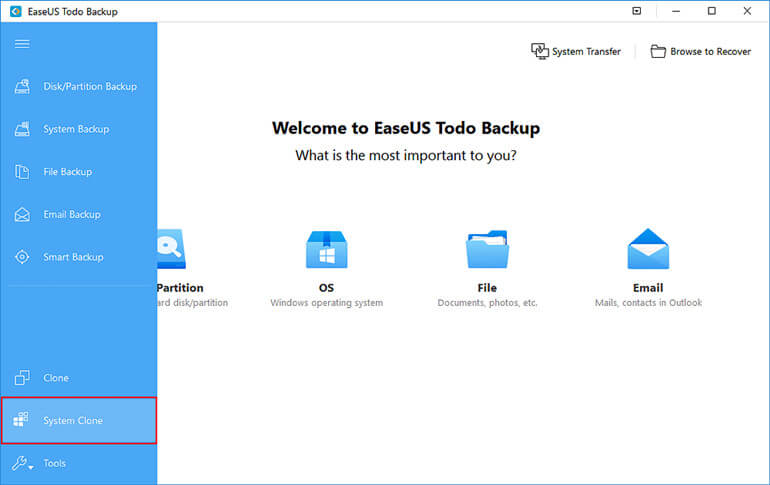Click the Clone icon in sidebar

(22, 378)
